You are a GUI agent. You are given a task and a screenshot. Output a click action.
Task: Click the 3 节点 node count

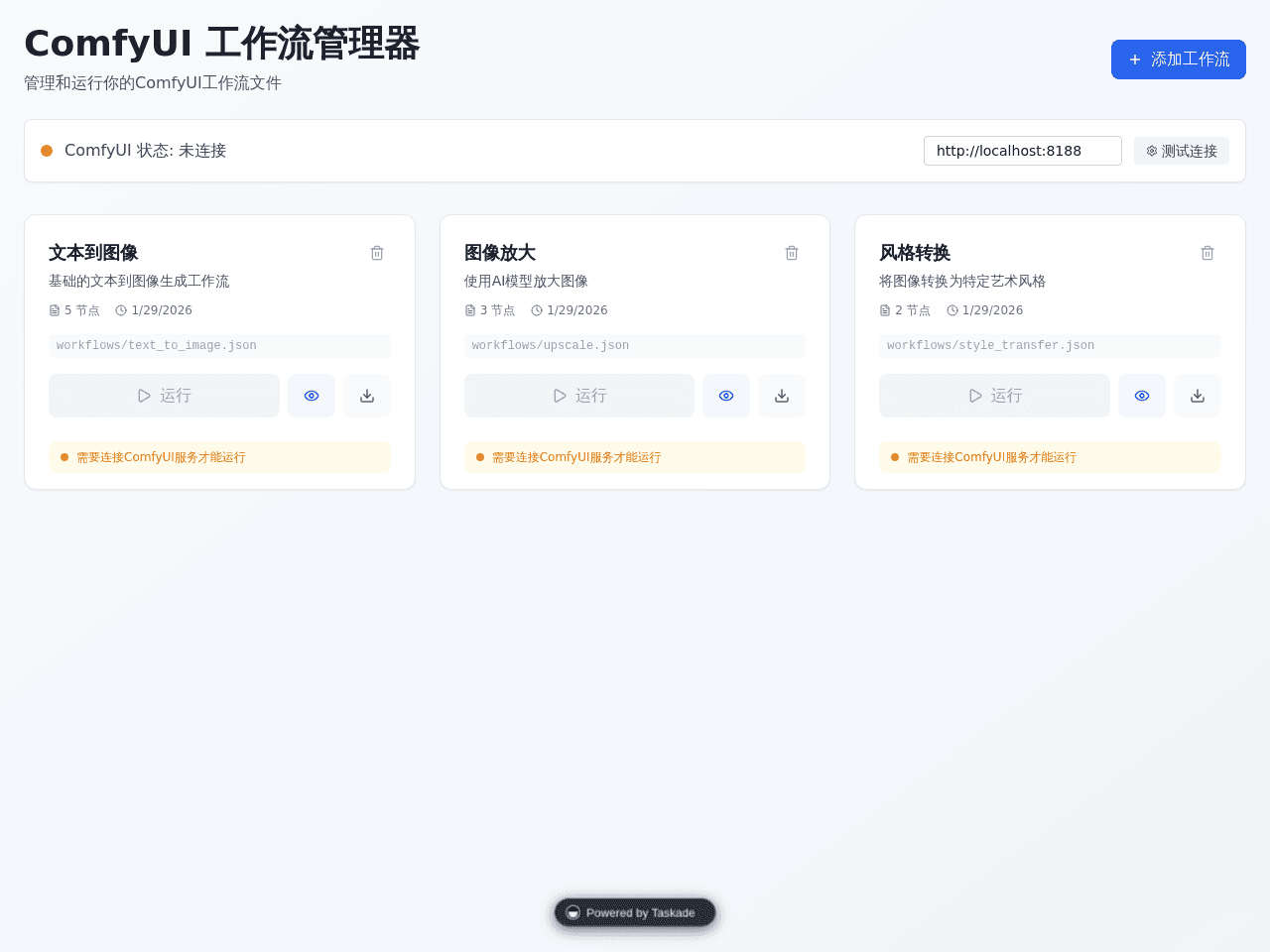pyautogui.click(x=490, y=310)
